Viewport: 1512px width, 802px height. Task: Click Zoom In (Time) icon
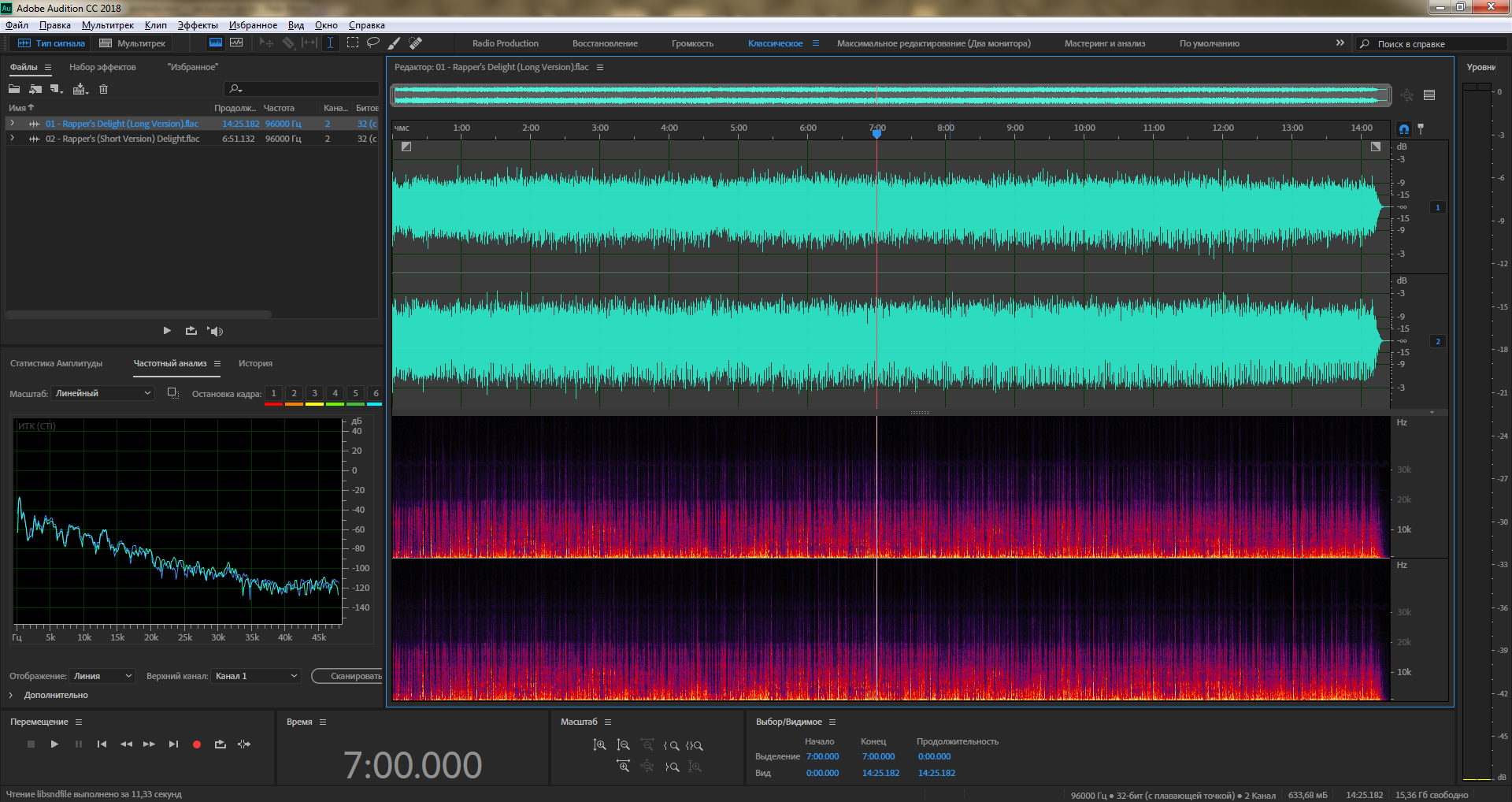tap(623, 766)
